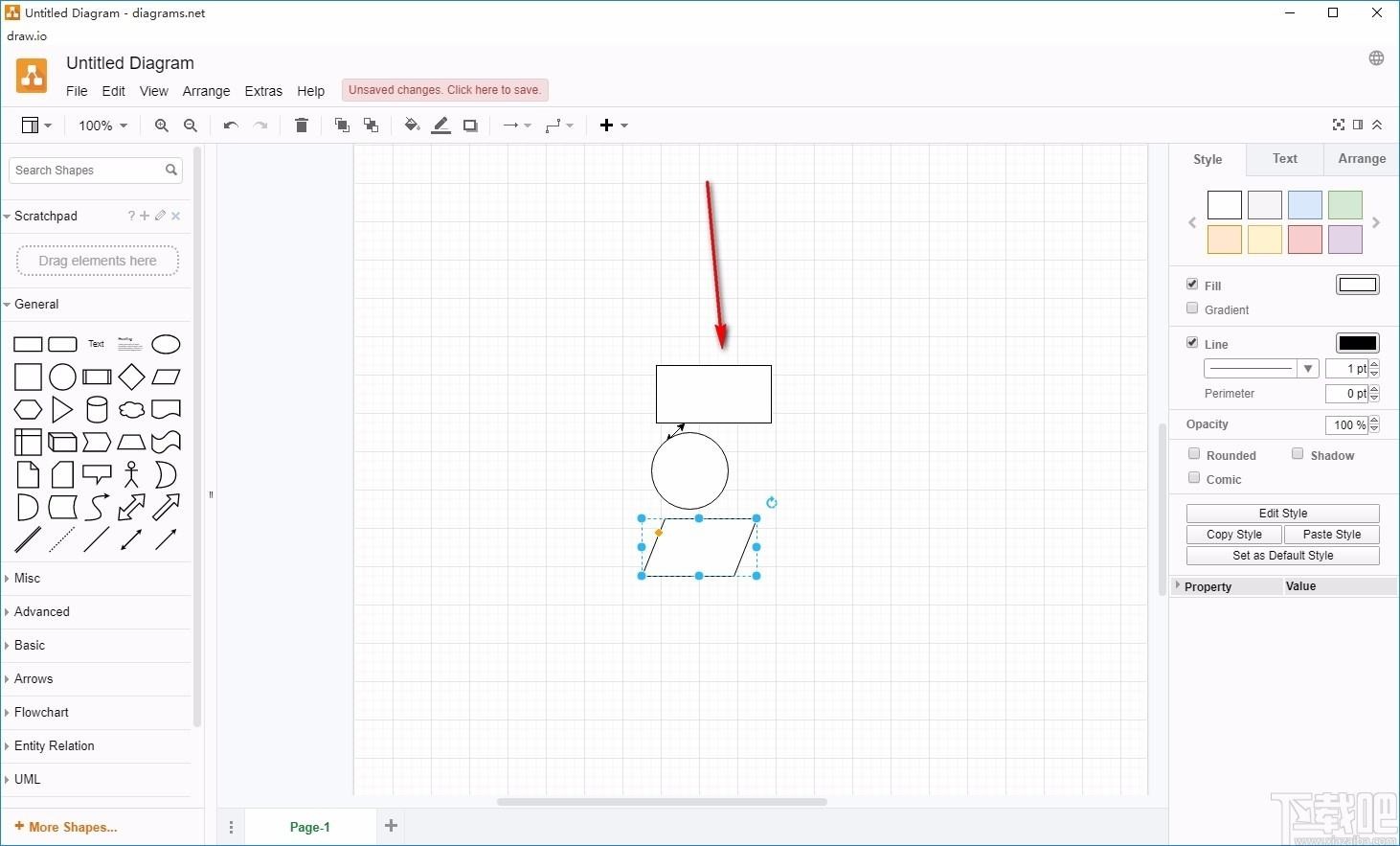Select the Ellipse shape in General
This screenshot has width=1400, height=846.
(166, 344)
